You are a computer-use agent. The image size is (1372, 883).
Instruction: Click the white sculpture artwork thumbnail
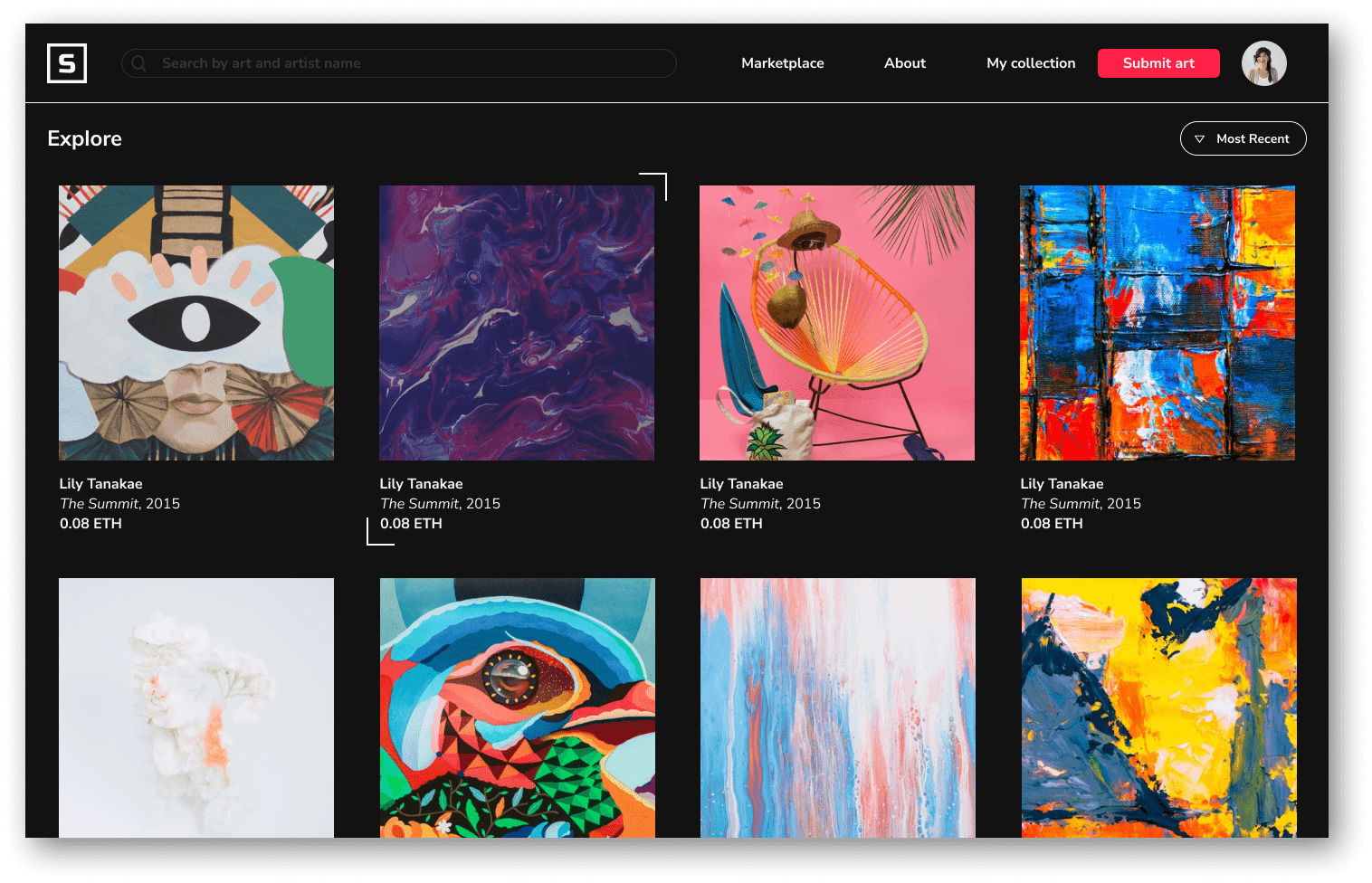(195, 707)
